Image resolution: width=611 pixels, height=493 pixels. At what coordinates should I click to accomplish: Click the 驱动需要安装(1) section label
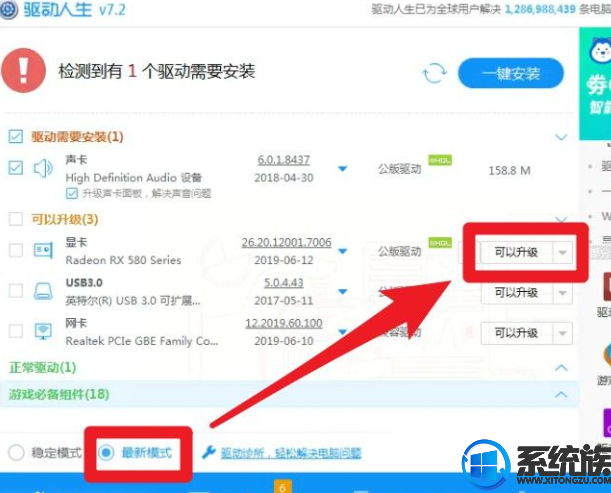pyautogui.click(x=78, y=137)
